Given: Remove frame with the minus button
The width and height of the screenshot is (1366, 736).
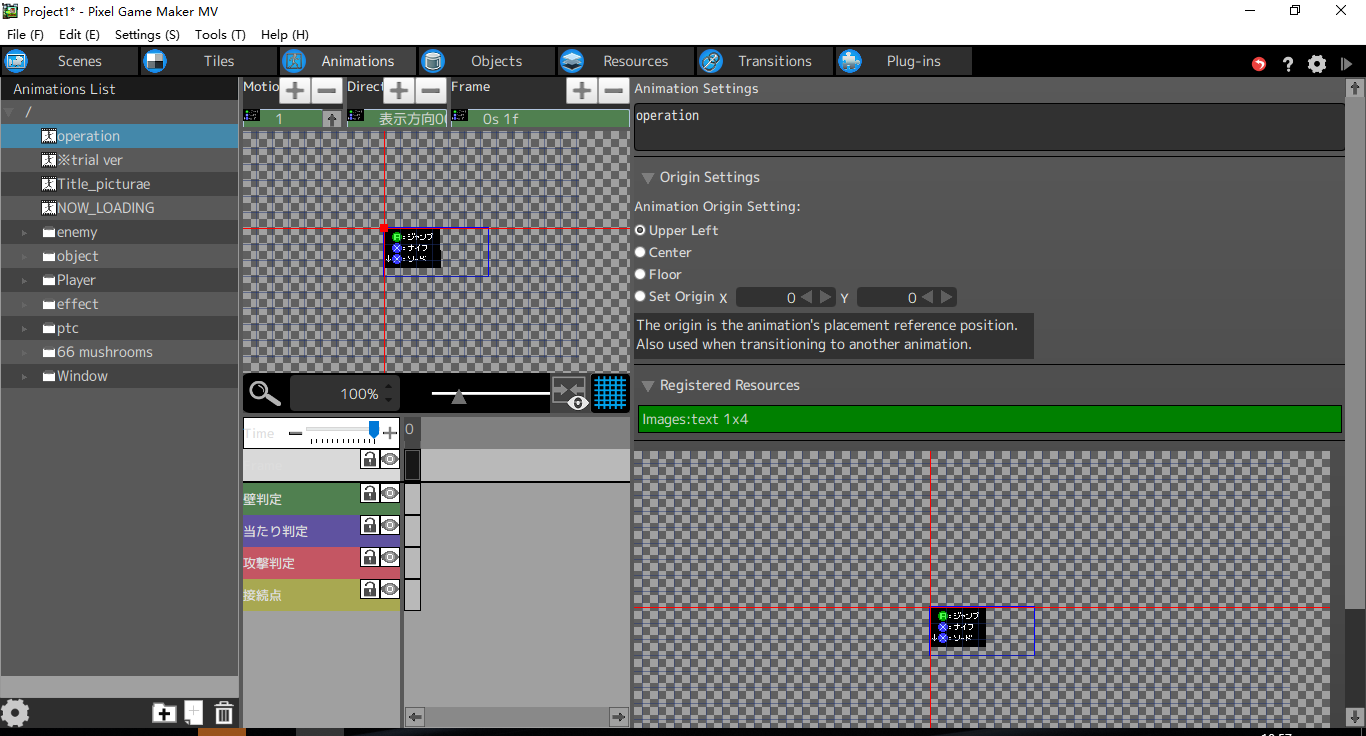Looking at the screenshot, I should pos(613,91).
